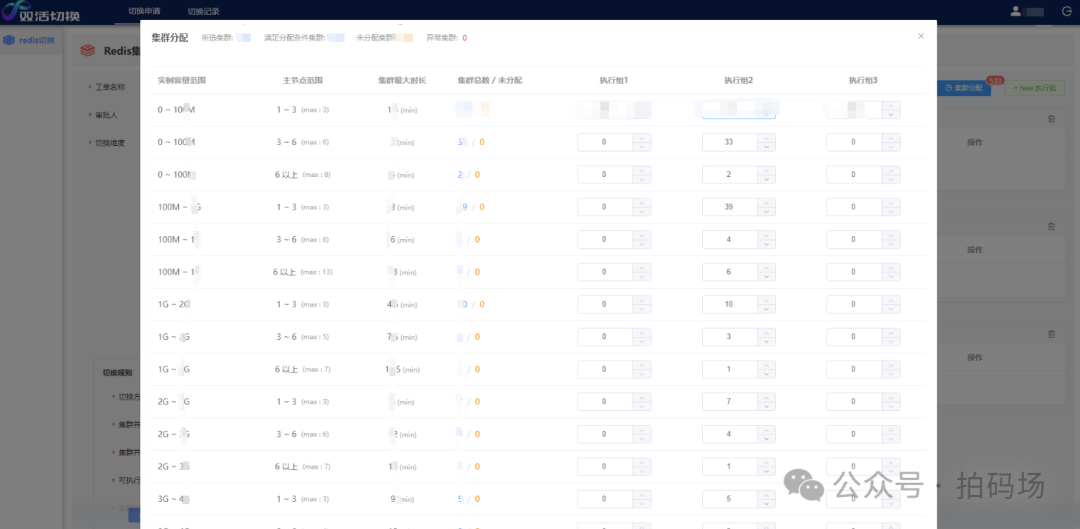
Task: Switch to the 切换申请 tab
Action: [x=144, y=11]
